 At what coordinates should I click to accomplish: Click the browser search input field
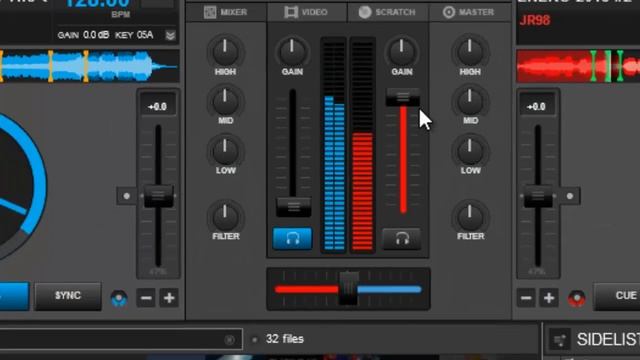121,339
